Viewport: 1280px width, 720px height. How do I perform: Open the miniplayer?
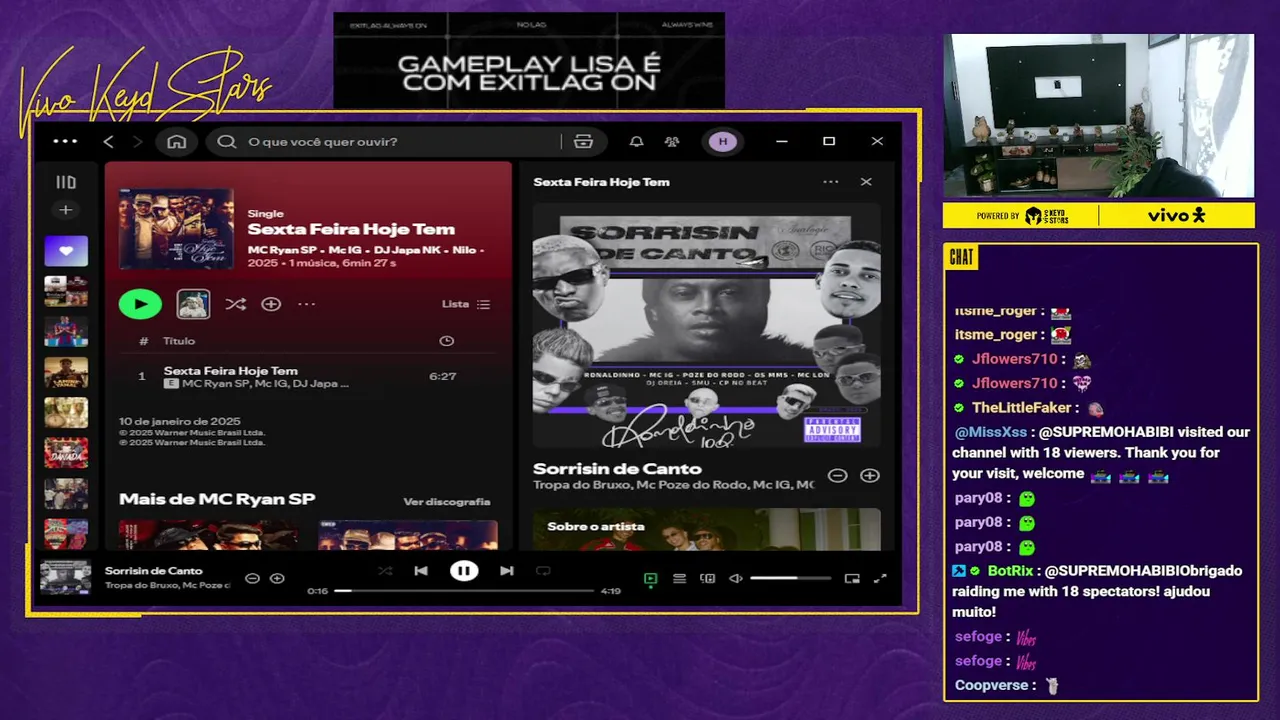coord(852,578)
